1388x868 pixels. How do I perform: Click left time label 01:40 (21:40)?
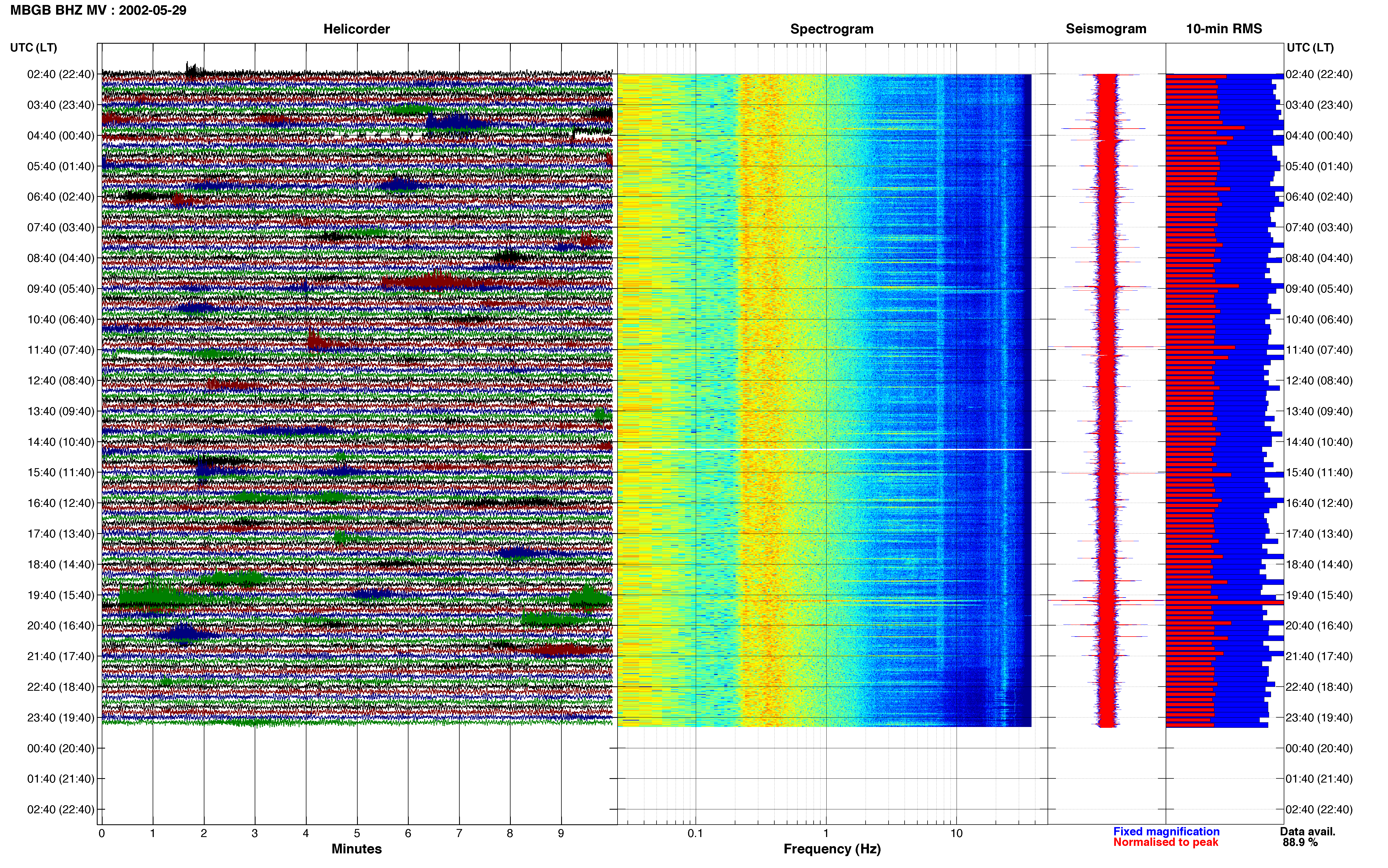tap(61, 778)
